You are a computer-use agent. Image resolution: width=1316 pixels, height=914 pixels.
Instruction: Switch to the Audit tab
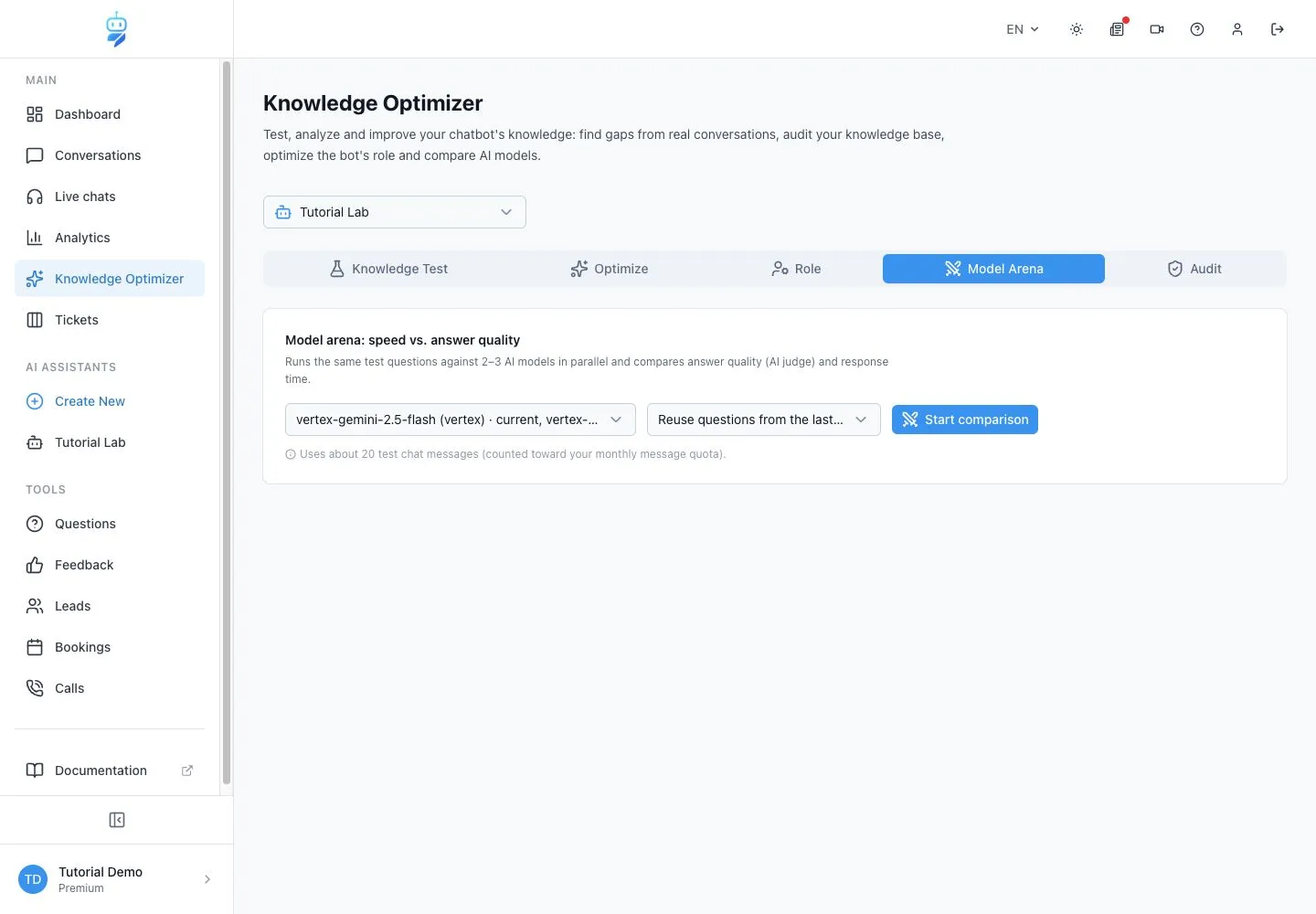[x=1194, y=269]
